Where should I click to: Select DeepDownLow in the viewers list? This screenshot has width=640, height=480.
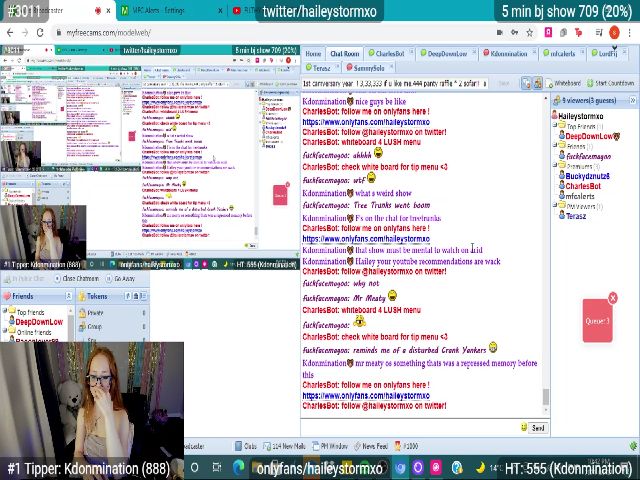(x=589, y=136)
